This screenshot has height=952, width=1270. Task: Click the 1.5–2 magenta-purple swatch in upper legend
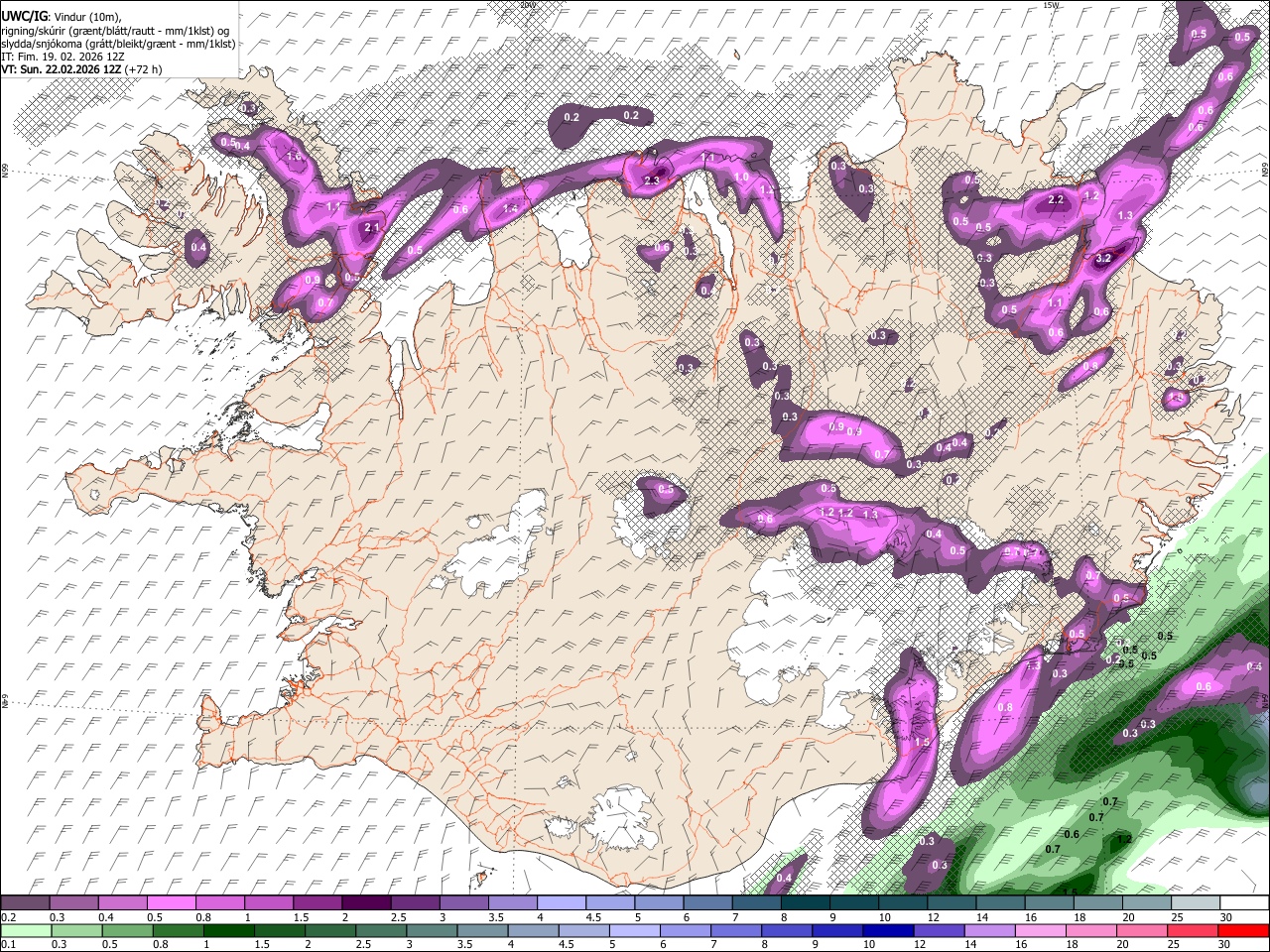click(317, 902)
